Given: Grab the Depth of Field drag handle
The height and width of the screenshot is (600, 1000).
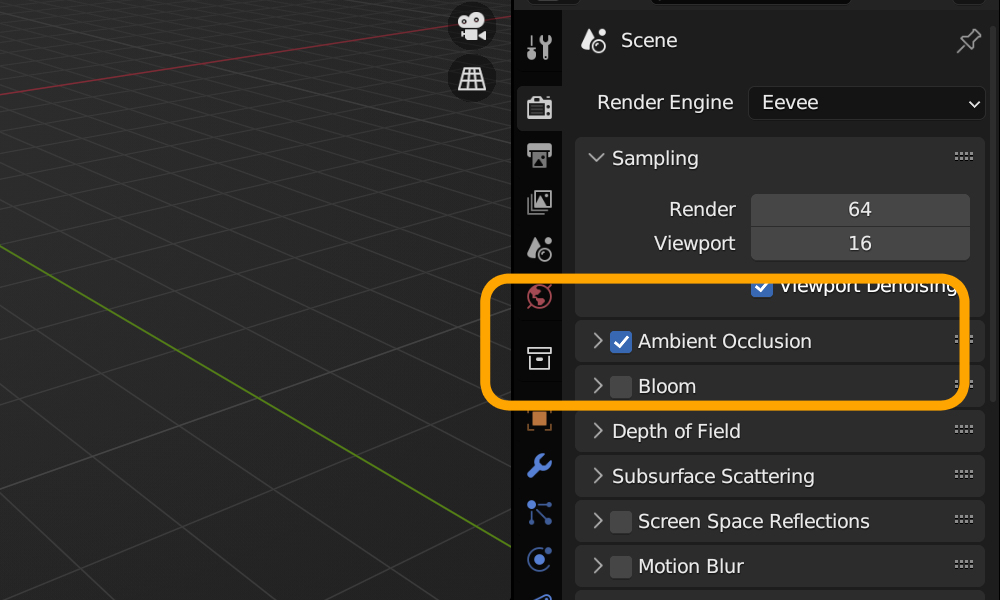Looking at the screenshot, I should (964, 430).
